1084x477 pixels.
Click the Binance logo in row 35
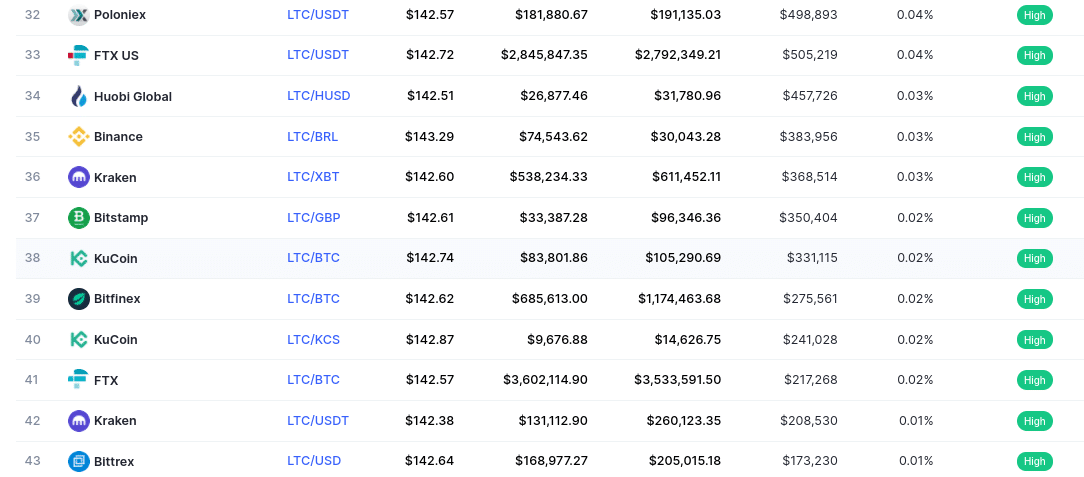pos(79,137)
